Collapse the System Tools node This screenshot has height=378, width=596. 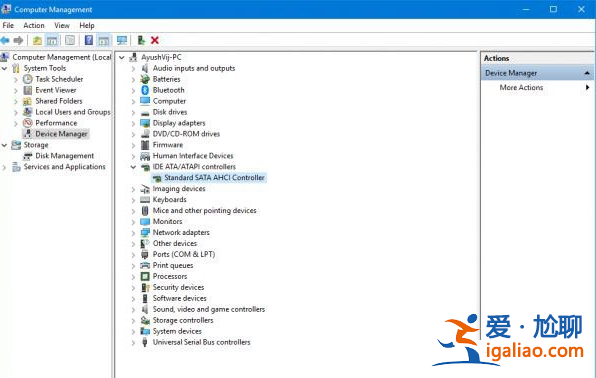coord(5,68)
